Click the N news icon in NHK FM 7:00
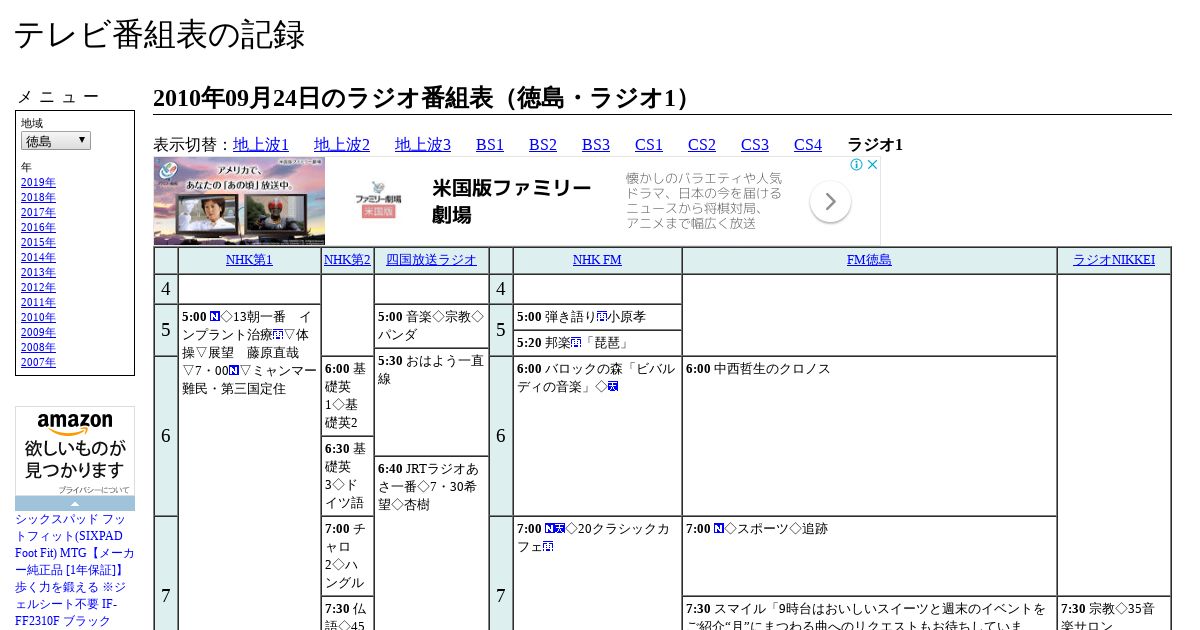The image size is (1200, 630). click(x=549, y=528)
